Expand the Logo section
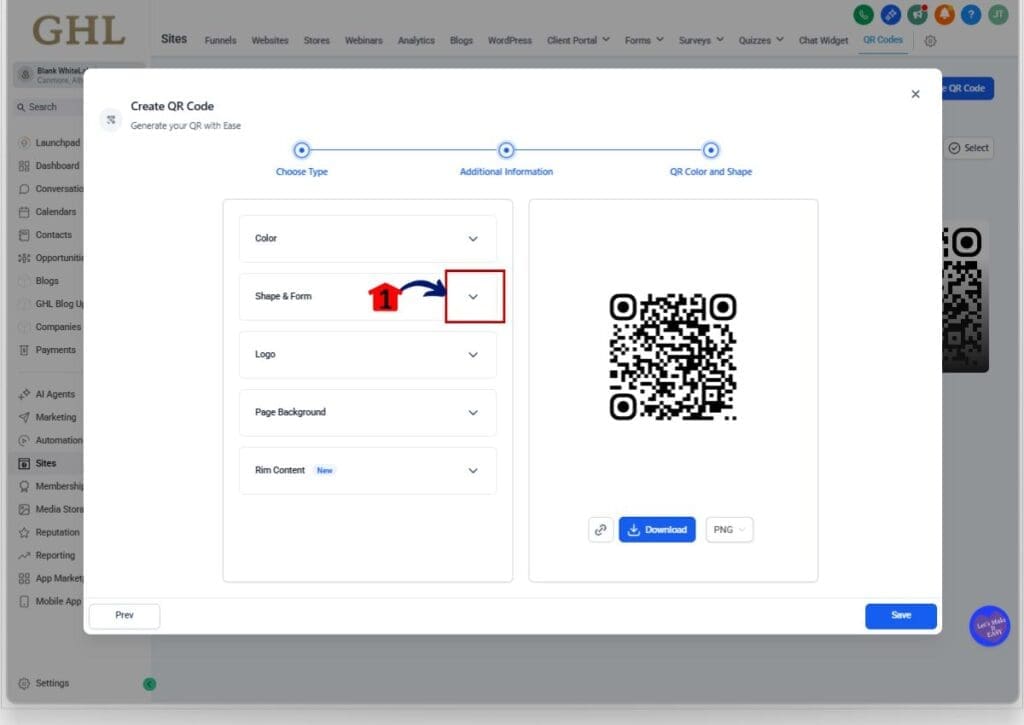The image size is (1024, 725). point(473,354)
